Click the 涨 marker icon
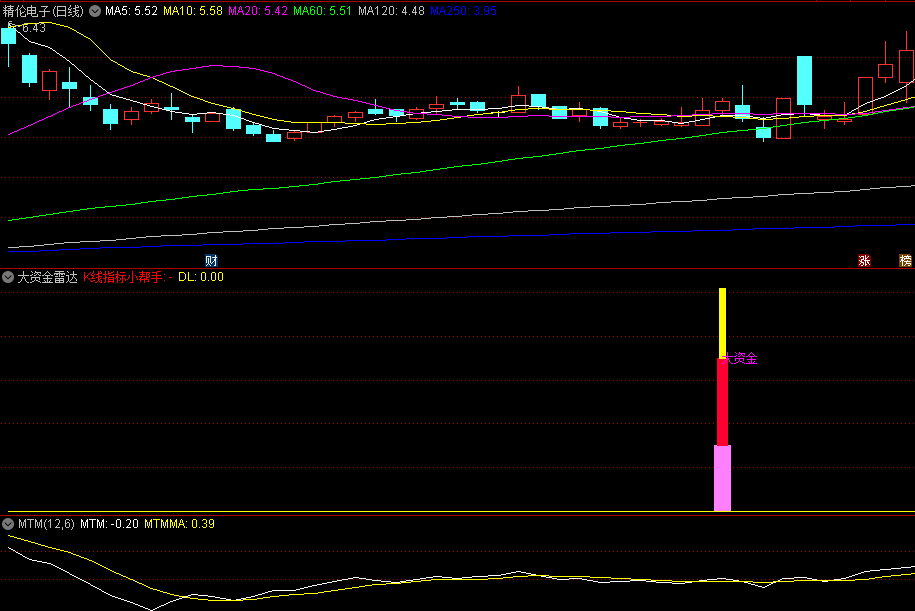Viewport: 915px width, 611px height. point(864,261)
